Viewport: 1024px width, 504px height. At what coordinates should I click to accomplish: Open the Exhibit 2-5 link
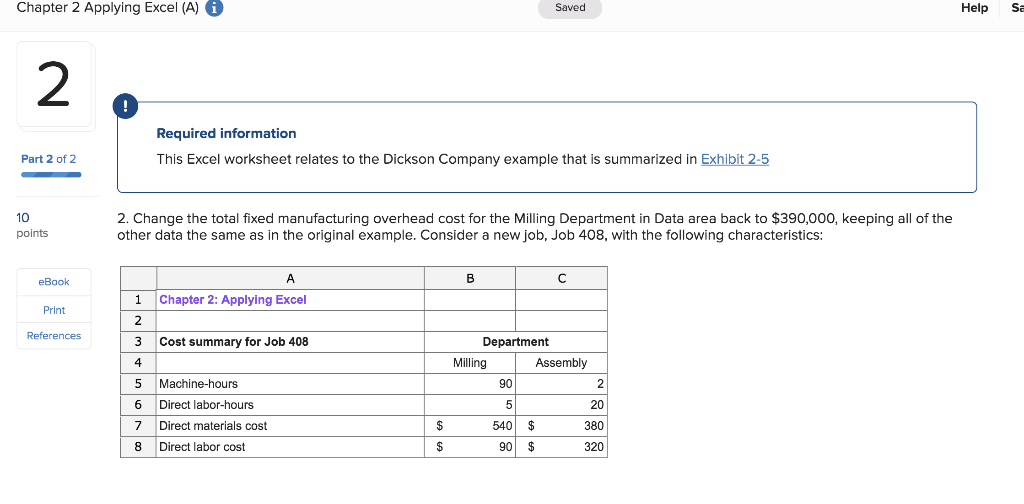pos(735,159)
